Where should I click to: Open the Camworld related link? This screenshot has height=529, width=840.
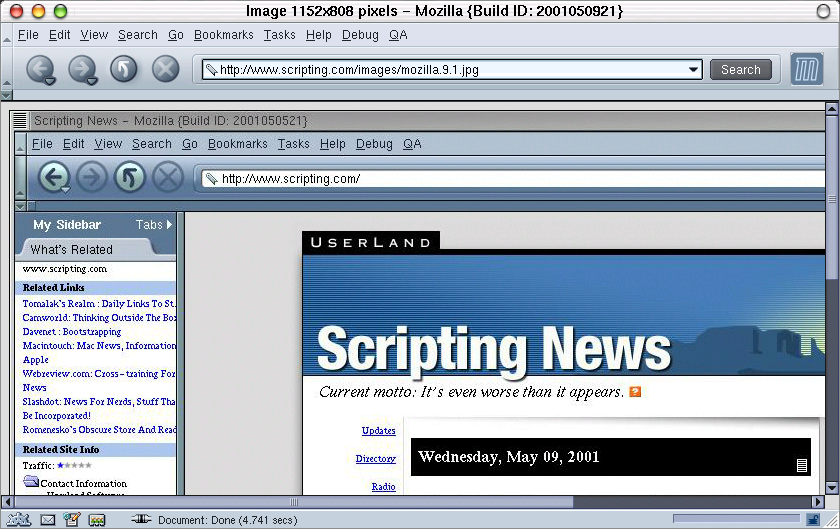pos(99,317)
